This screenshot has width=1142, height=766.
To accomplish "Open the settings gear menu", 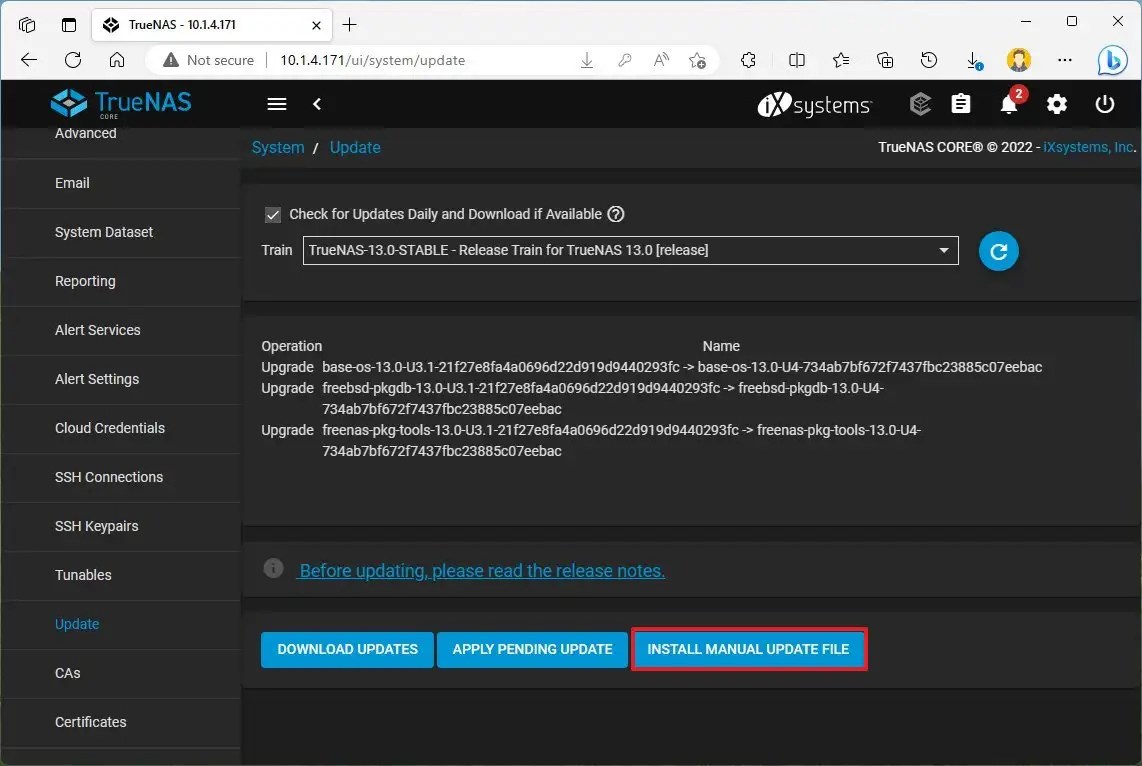I will 1057,104.
